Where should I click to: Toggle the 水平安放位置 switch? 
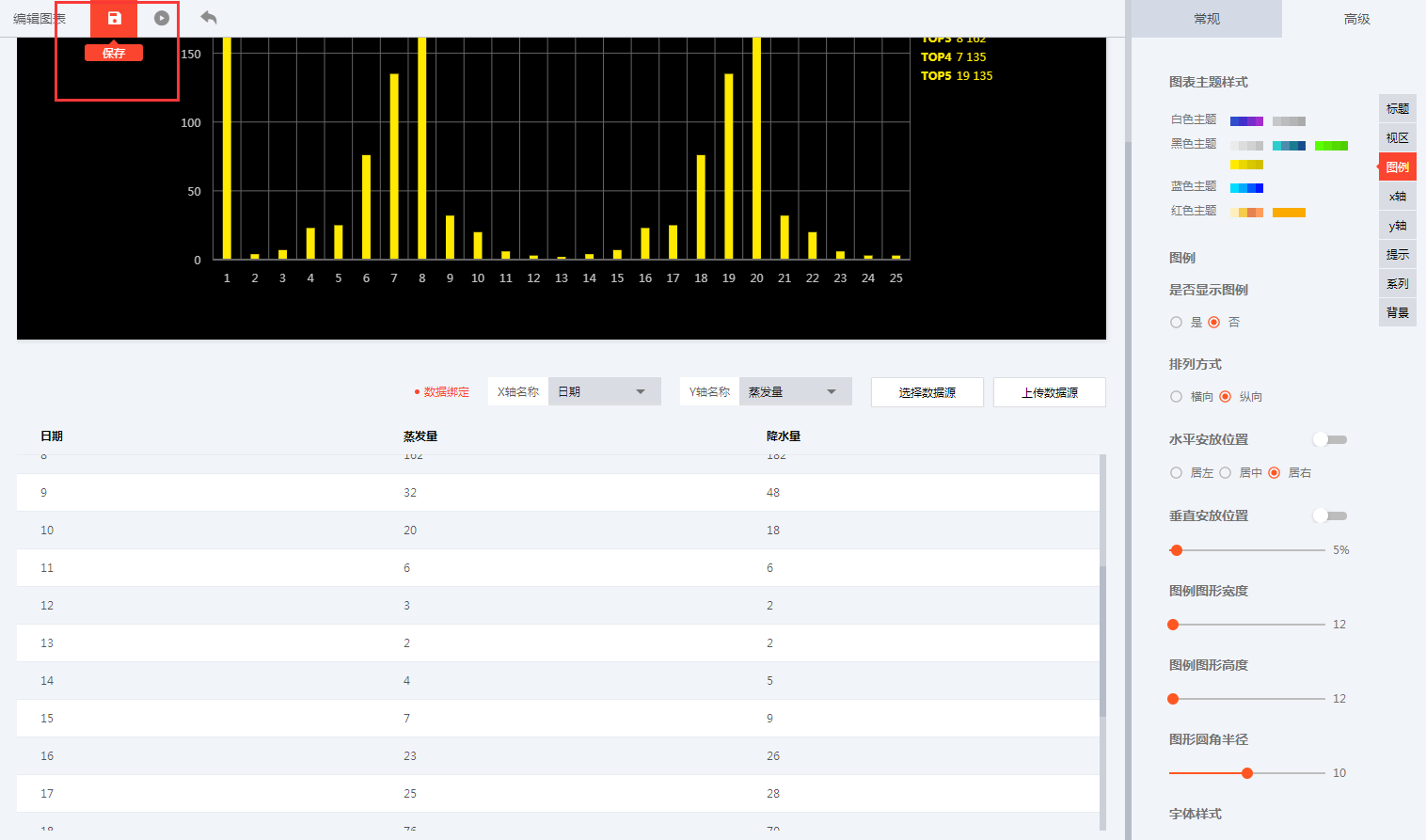[1331, 439]
